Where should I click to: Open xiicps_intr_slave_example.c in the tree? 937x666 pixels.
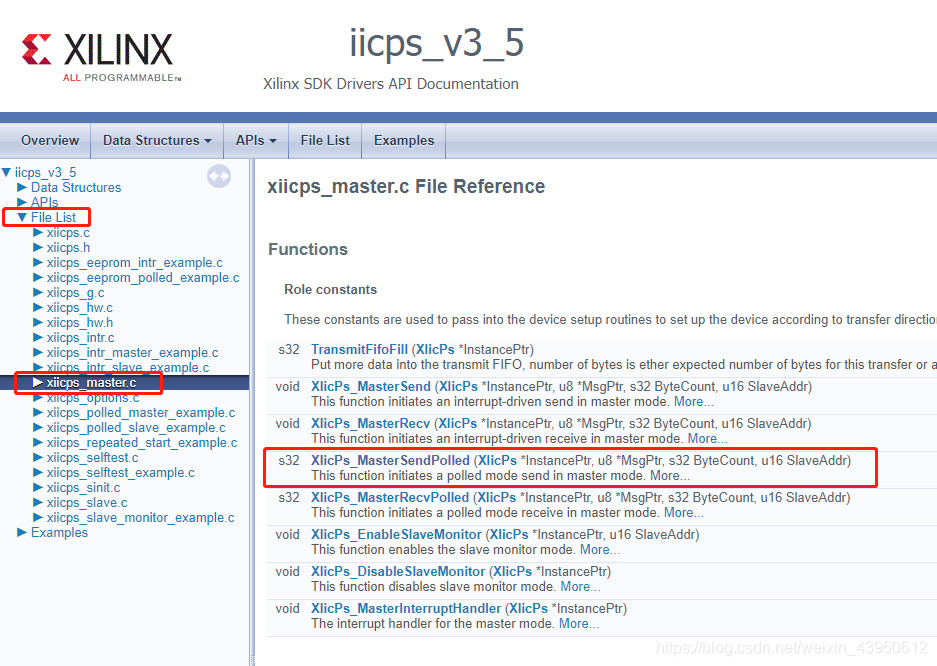(x=128, y=367)
